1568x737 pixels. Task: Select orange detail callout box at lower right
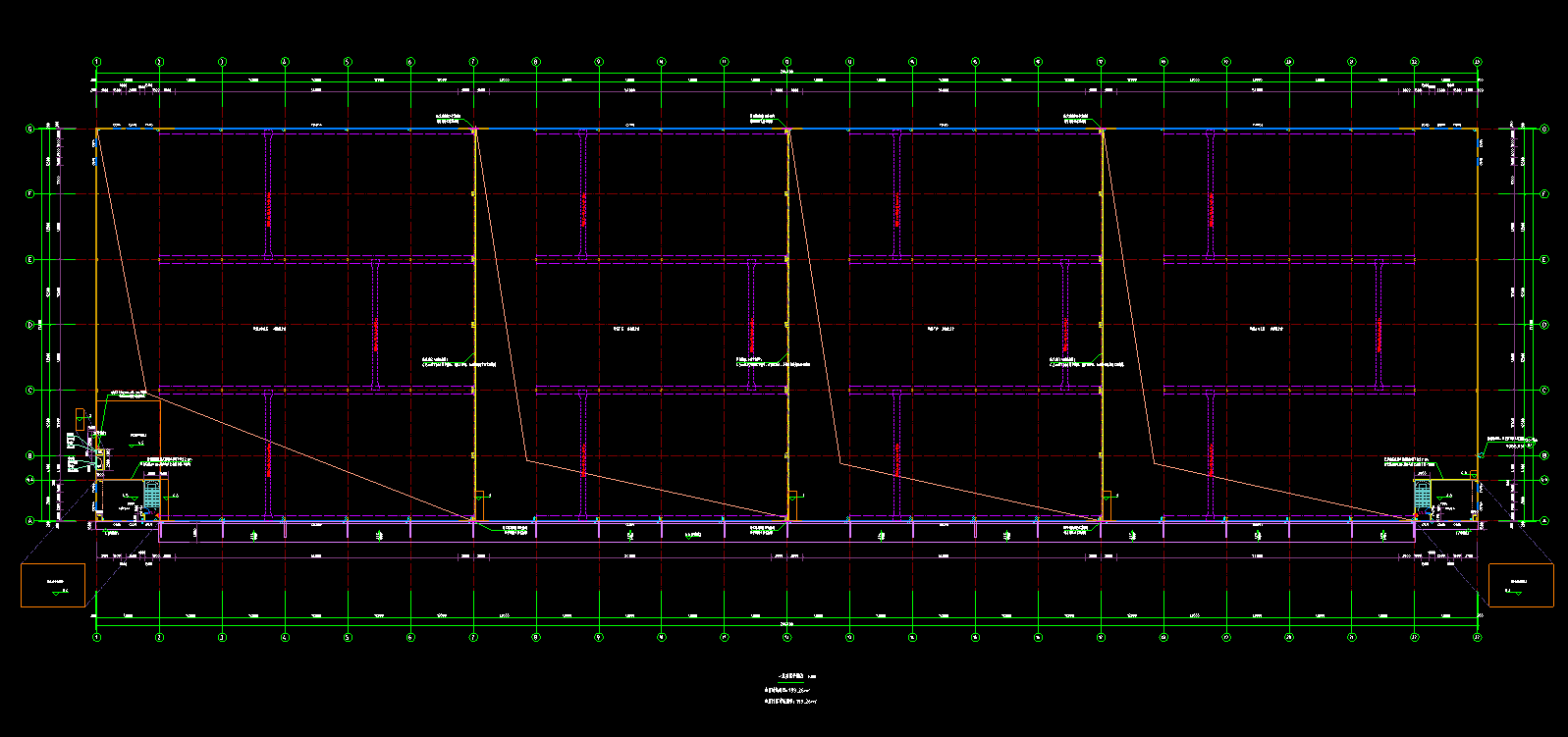pos(1521,585)
